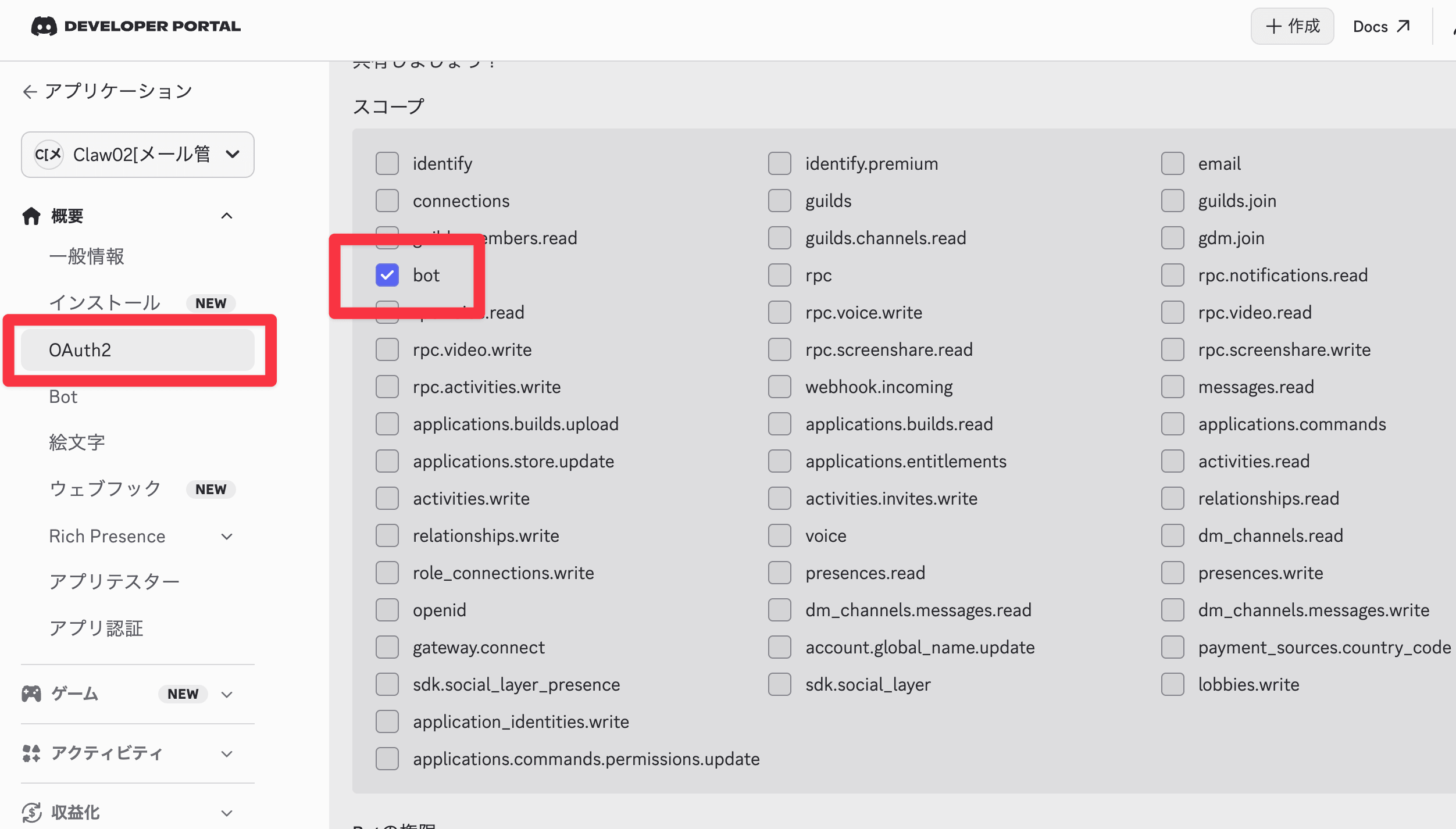Click the 収益化 dollar icon

pos(31,812)
